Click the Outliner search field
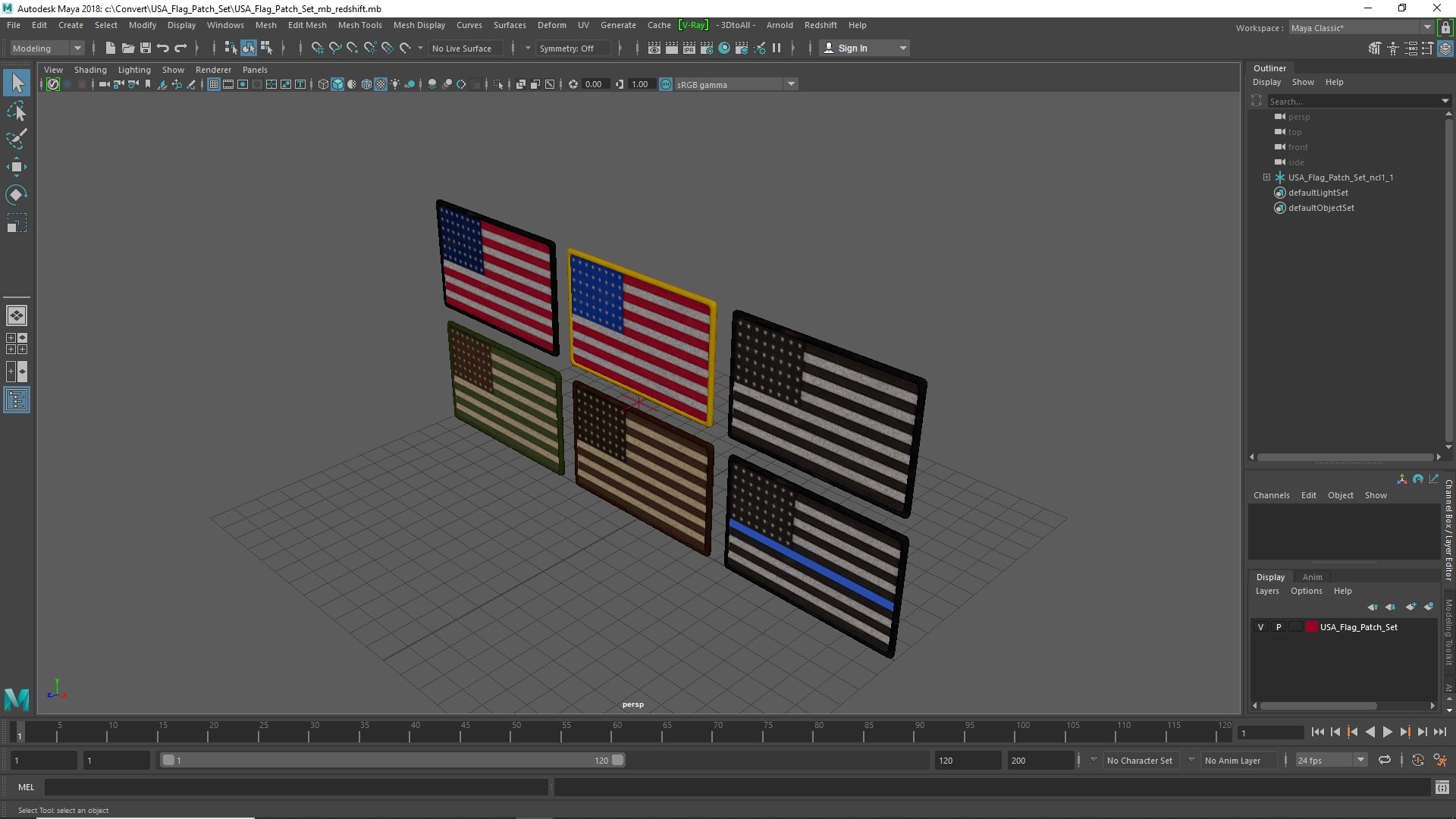The height and width of the screenshot is (819, 1456). click(x=1354, y=101)
